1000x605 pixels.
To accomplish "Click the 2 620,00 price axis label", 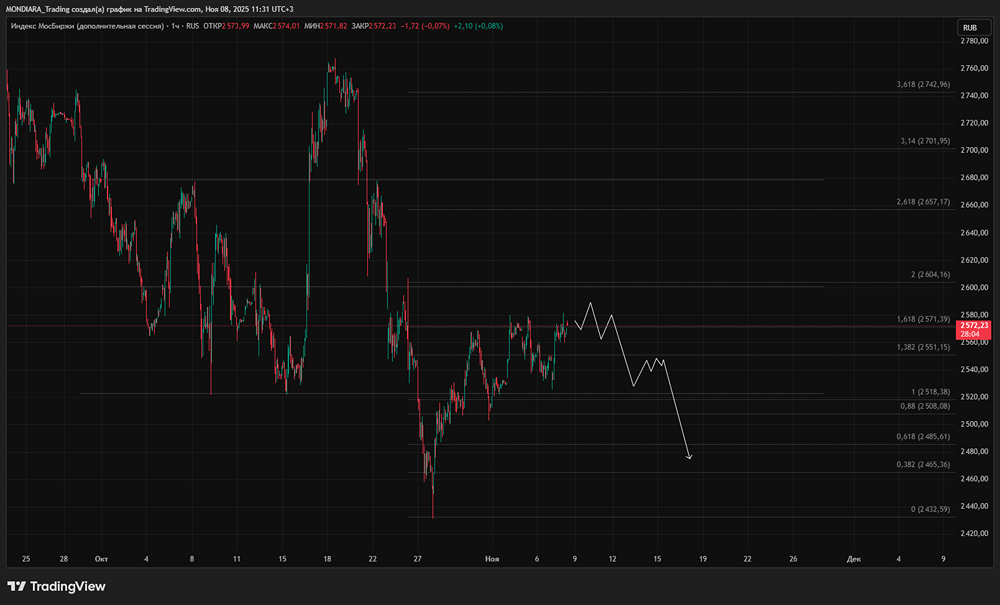I will [x=974, y=260].
